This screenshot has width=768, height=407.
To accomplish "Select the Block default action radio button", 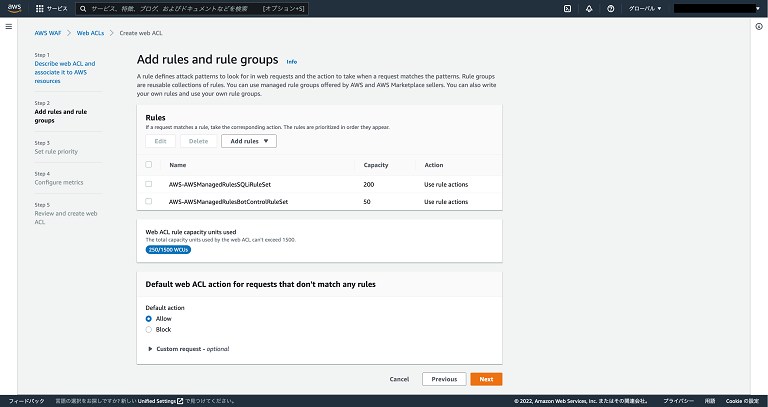I will (149, 328).
